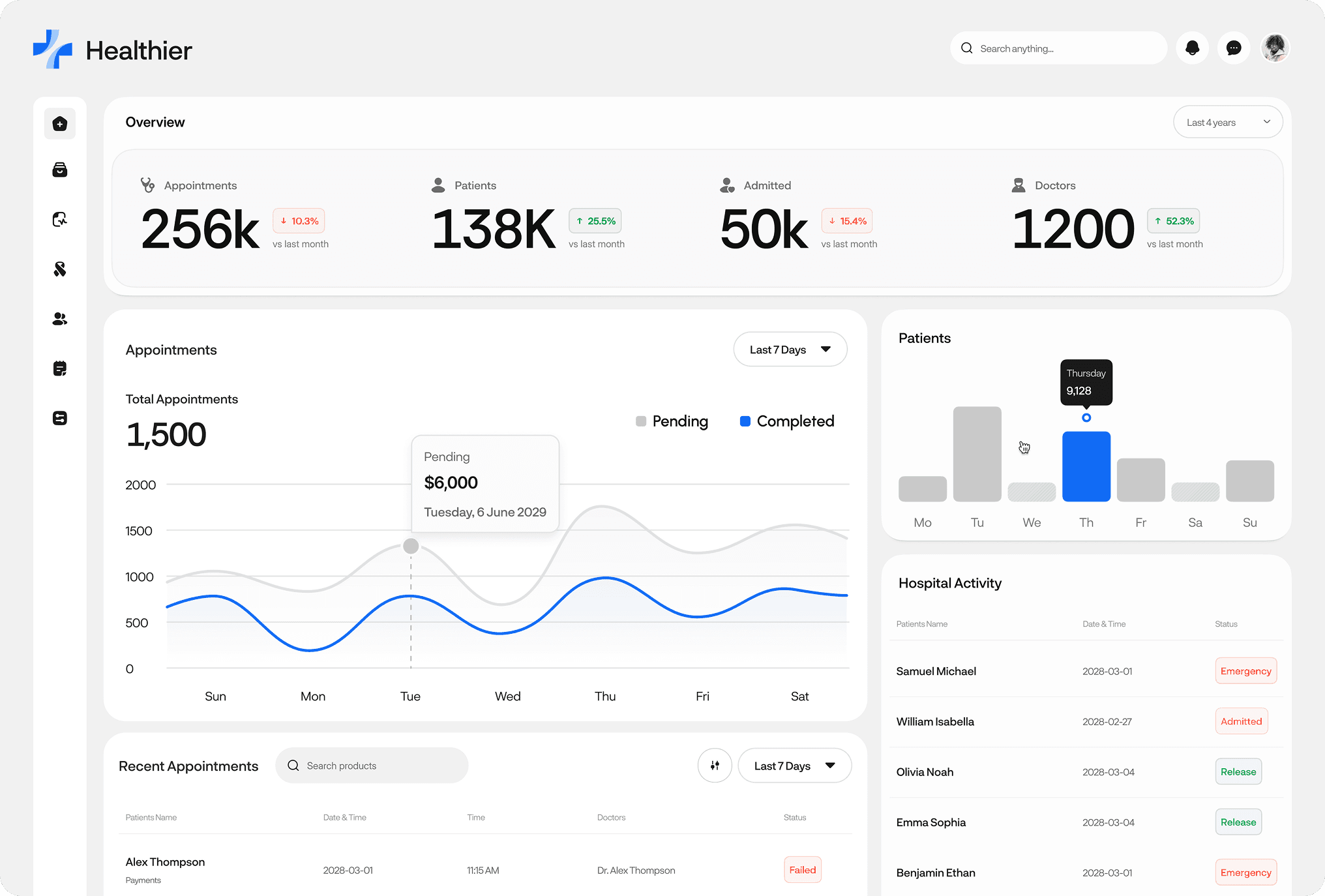Open the user profile avatar
This screenshot has width=1325, height=896.
point(1274,48)
